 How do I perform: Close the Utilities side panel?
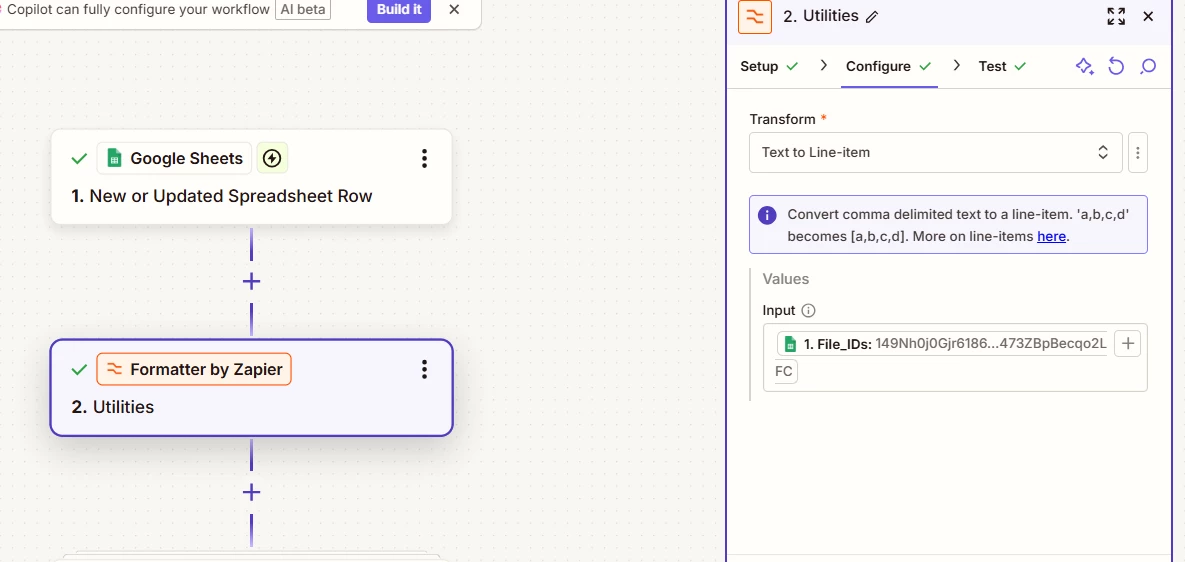coord(1148,17)
